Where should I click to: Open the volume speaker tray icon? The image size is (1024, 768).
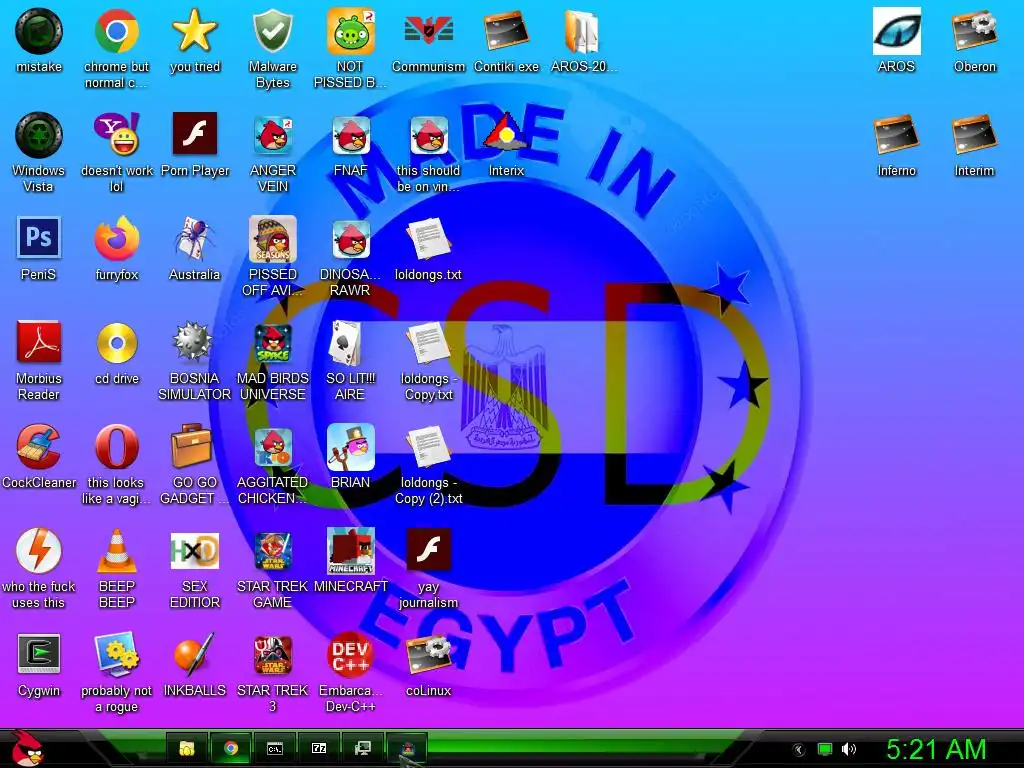point(849,749)
